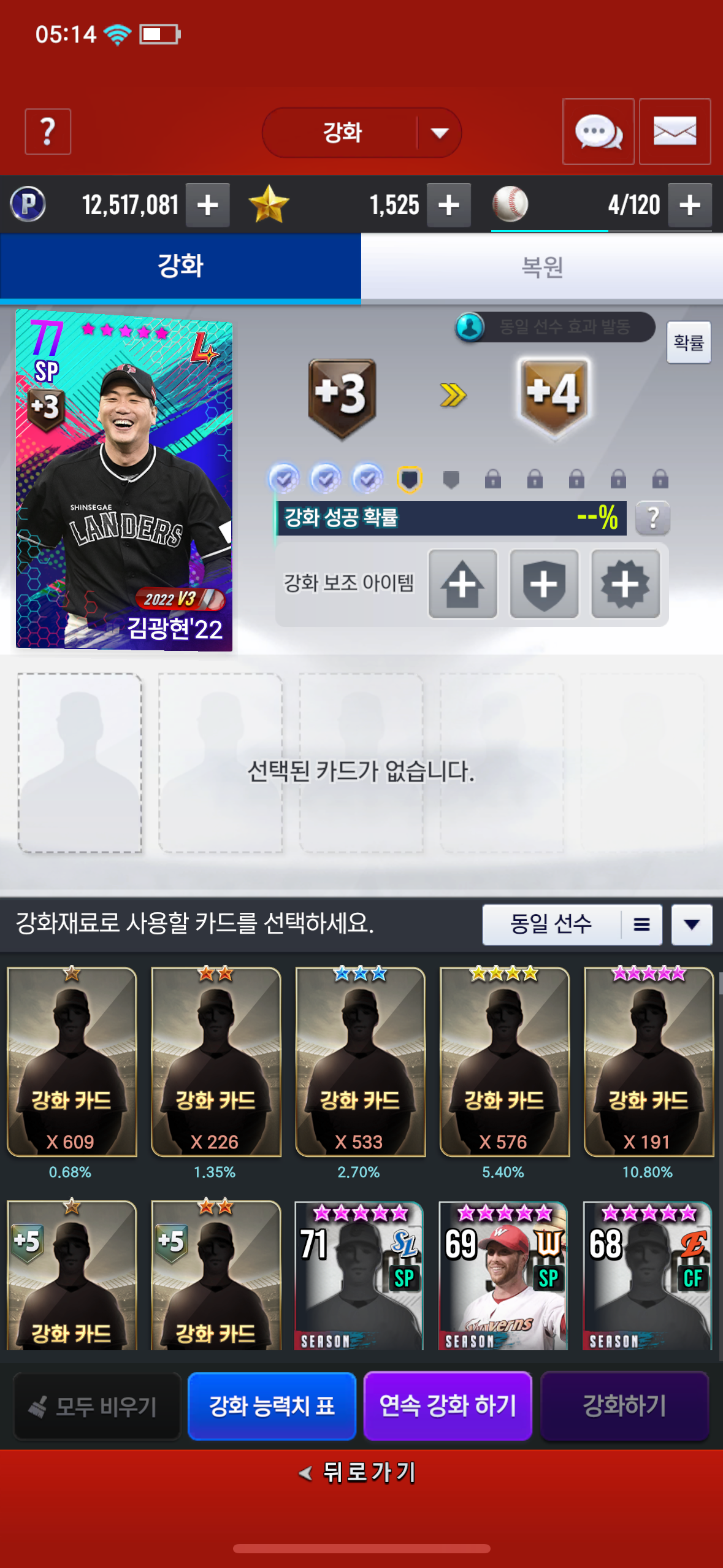
Task: Add stars with plus beside 1,525
Action: (x=449, y=205)
